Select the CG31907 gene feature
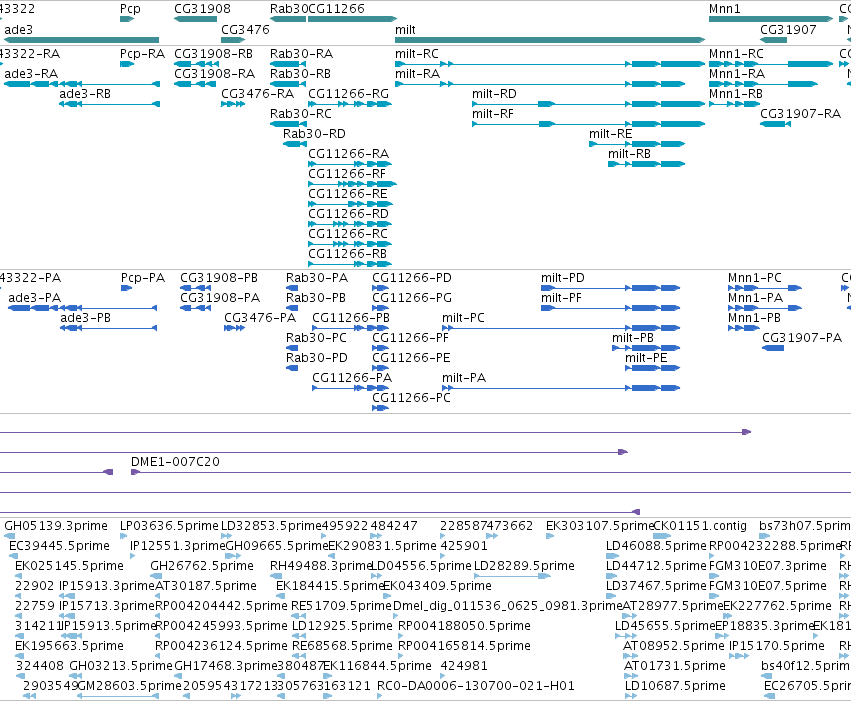Viewport: 851px width, 701px height. click(773, 40)
